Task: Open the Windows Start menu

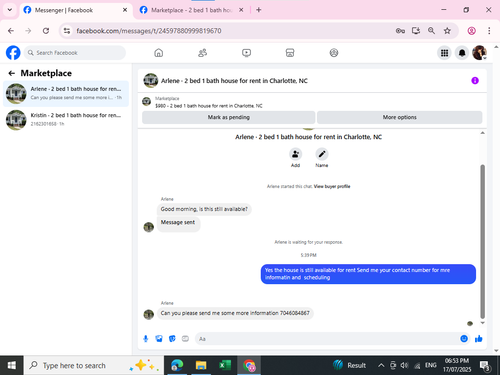Action: (12, 365)
